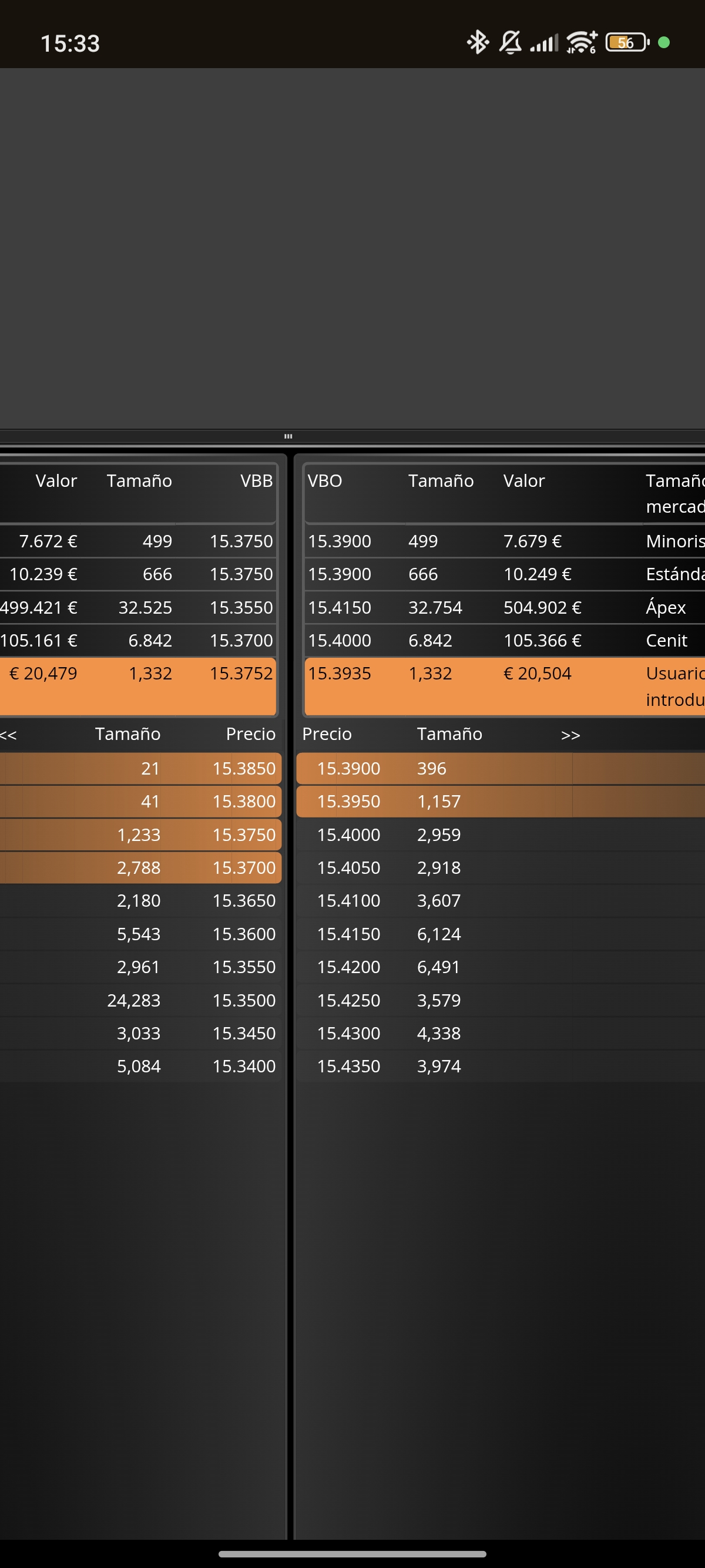
Task: Click the 32.754 size cell
Action: pyautogui.click(x=435, y=607)
